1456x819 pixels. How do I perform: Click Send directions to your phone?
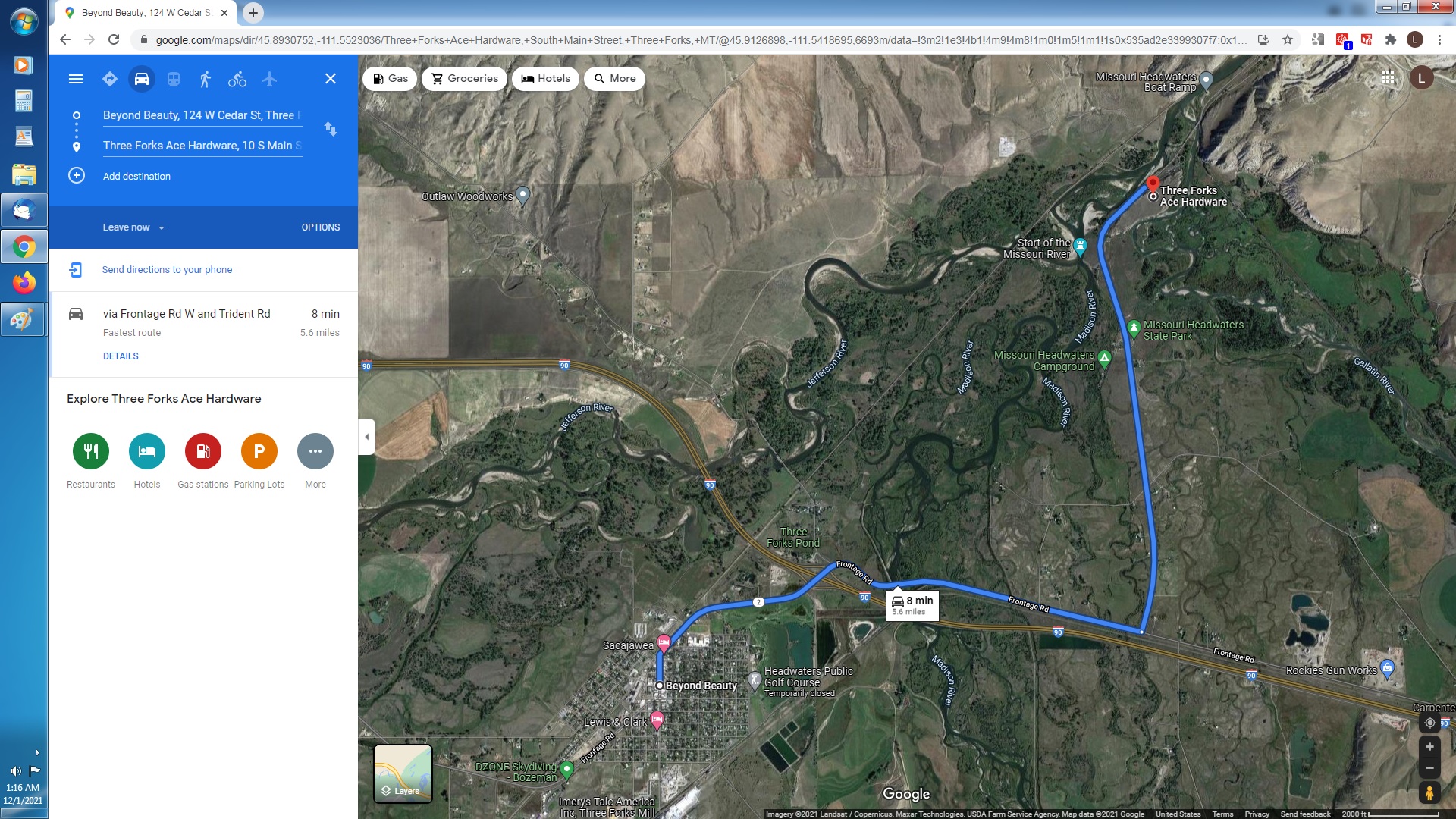(x=167, y=270)
